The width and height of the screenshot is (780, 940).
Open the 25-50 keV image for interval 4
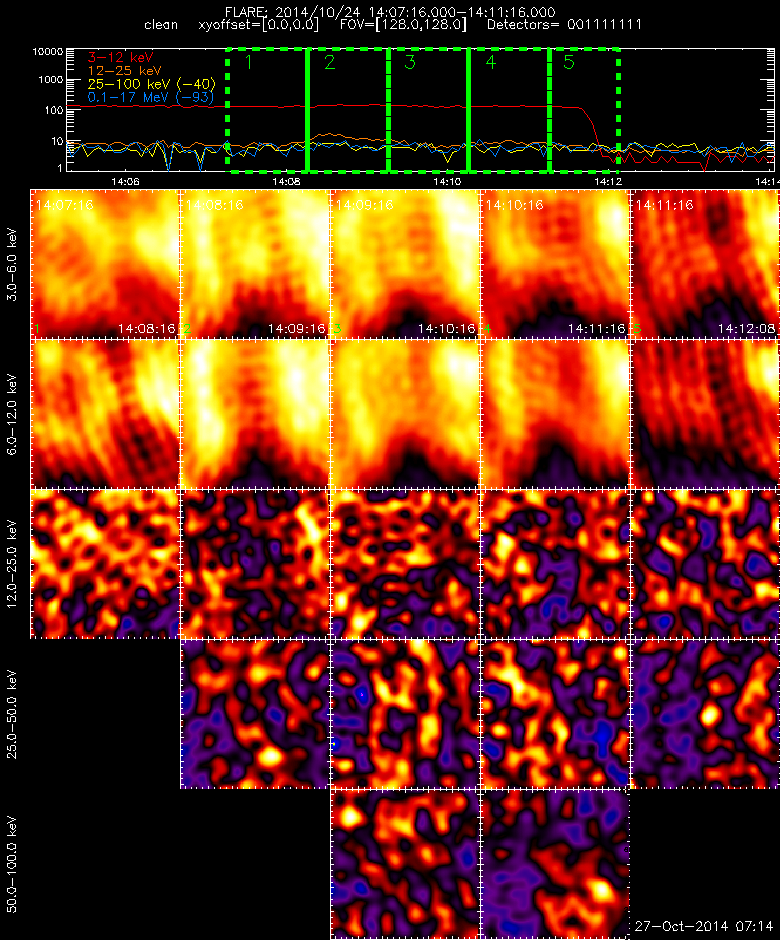[555, 714]
